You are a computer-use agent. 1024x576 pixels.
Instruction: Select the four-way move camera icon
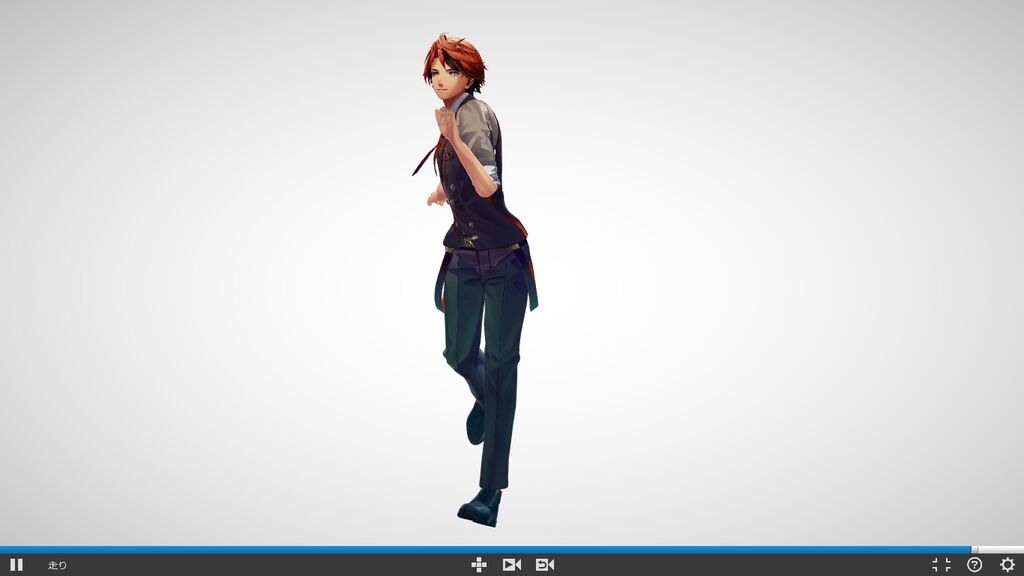pyautogui.click(x=479, y=565)
